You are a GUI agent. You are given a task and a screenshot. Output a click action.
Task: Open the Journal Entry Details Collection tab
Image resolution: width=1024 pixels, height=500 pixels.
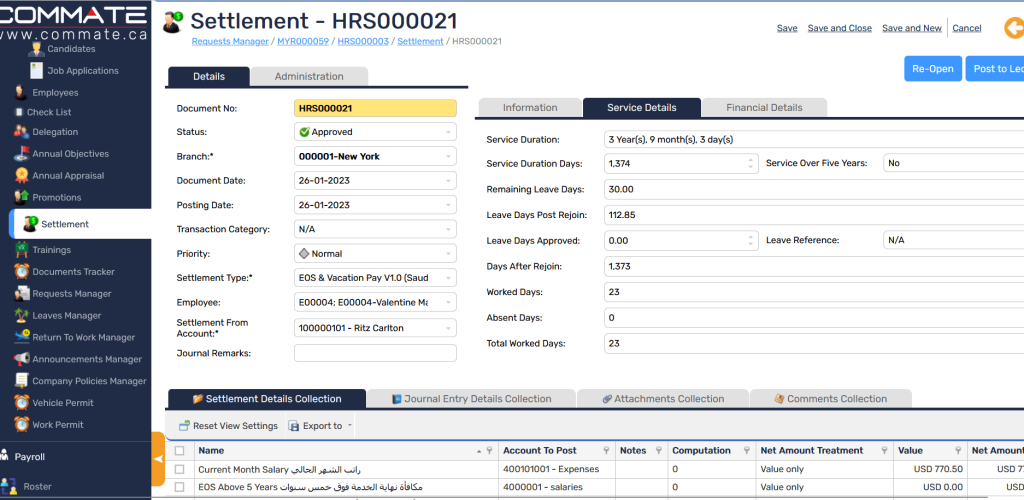tap(470, 399)
